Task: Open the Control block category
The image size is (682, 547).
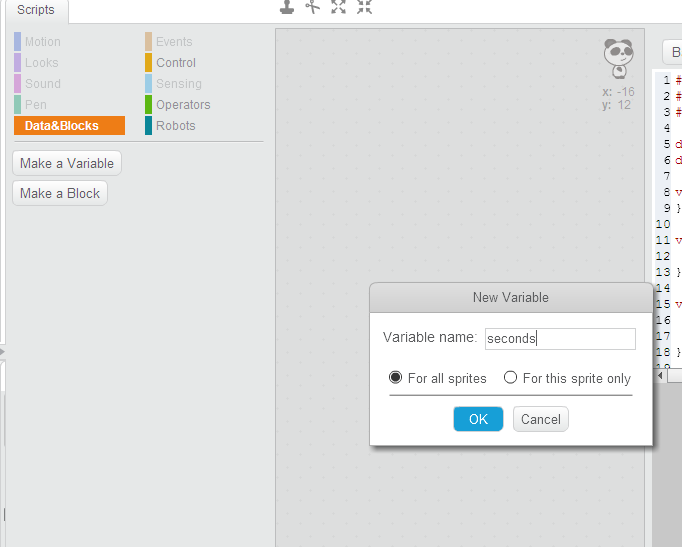Action: (x=170, y=63)
